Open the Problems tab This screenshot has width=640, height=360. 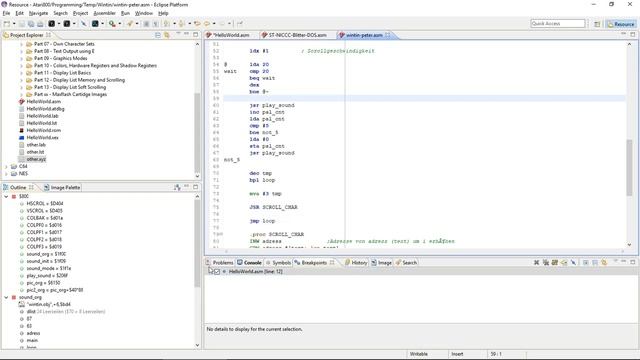click(220, 262)
